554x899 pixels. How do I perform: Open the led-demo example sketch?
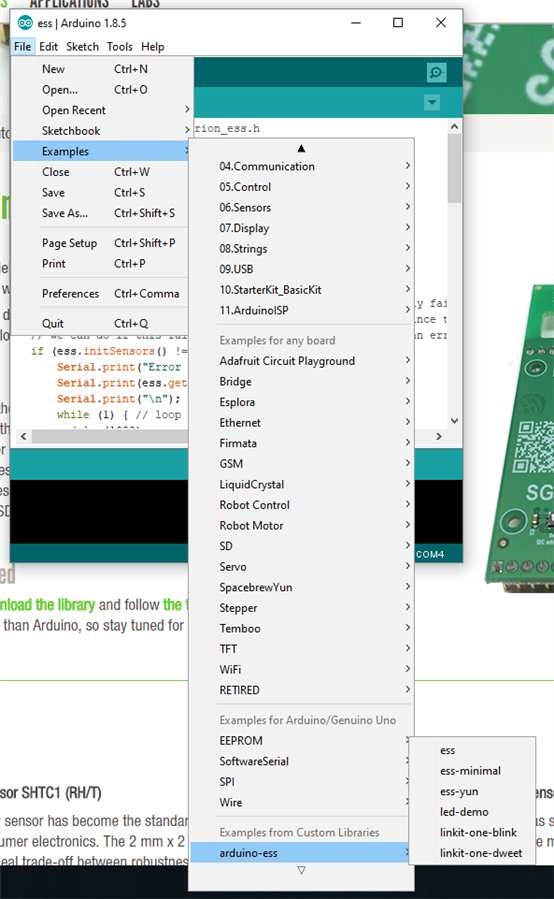[x=472, y=812]
